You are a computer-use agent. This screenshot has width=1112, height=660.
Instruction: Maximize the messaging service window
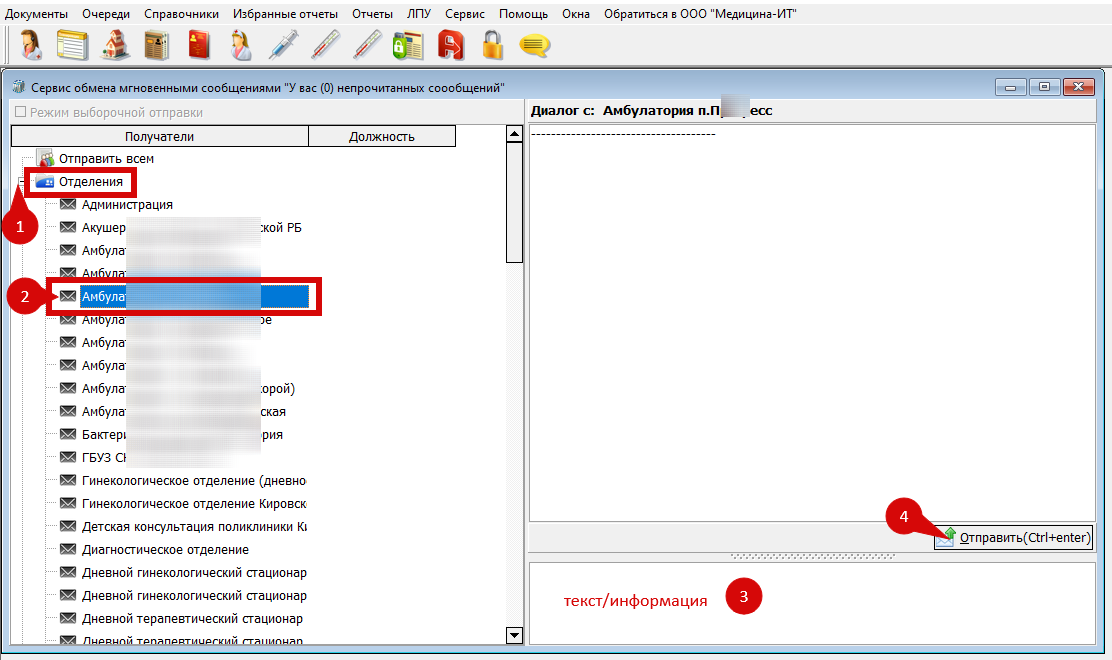click(1044, 86)
